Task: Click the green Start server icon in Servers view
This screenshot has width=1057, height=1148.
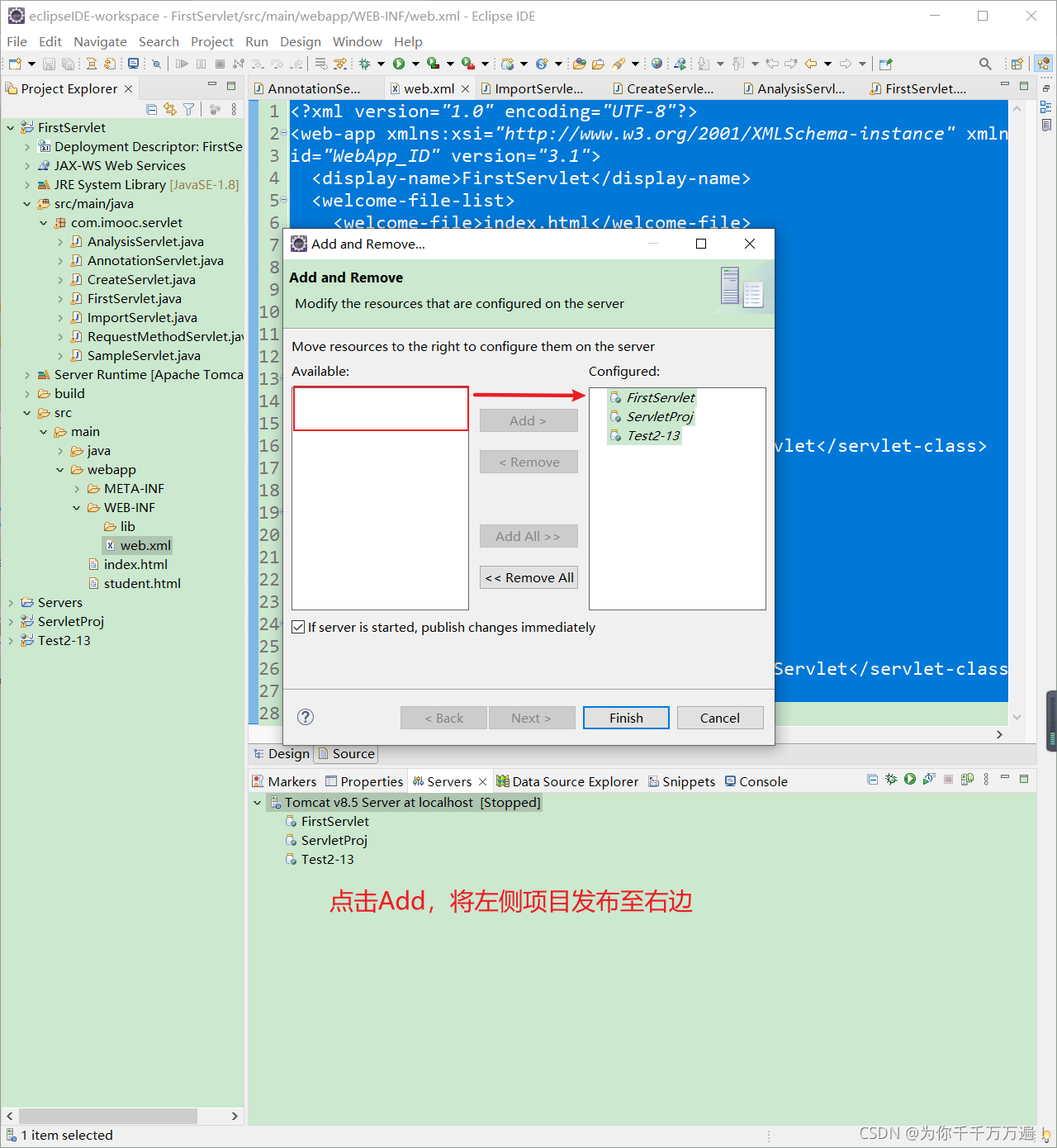Action: pos(910,779)
